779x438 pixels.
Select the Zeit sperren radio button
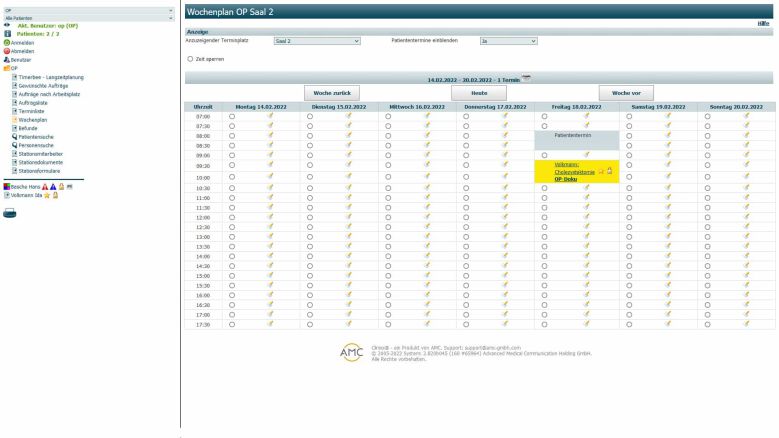pos(190,58)
